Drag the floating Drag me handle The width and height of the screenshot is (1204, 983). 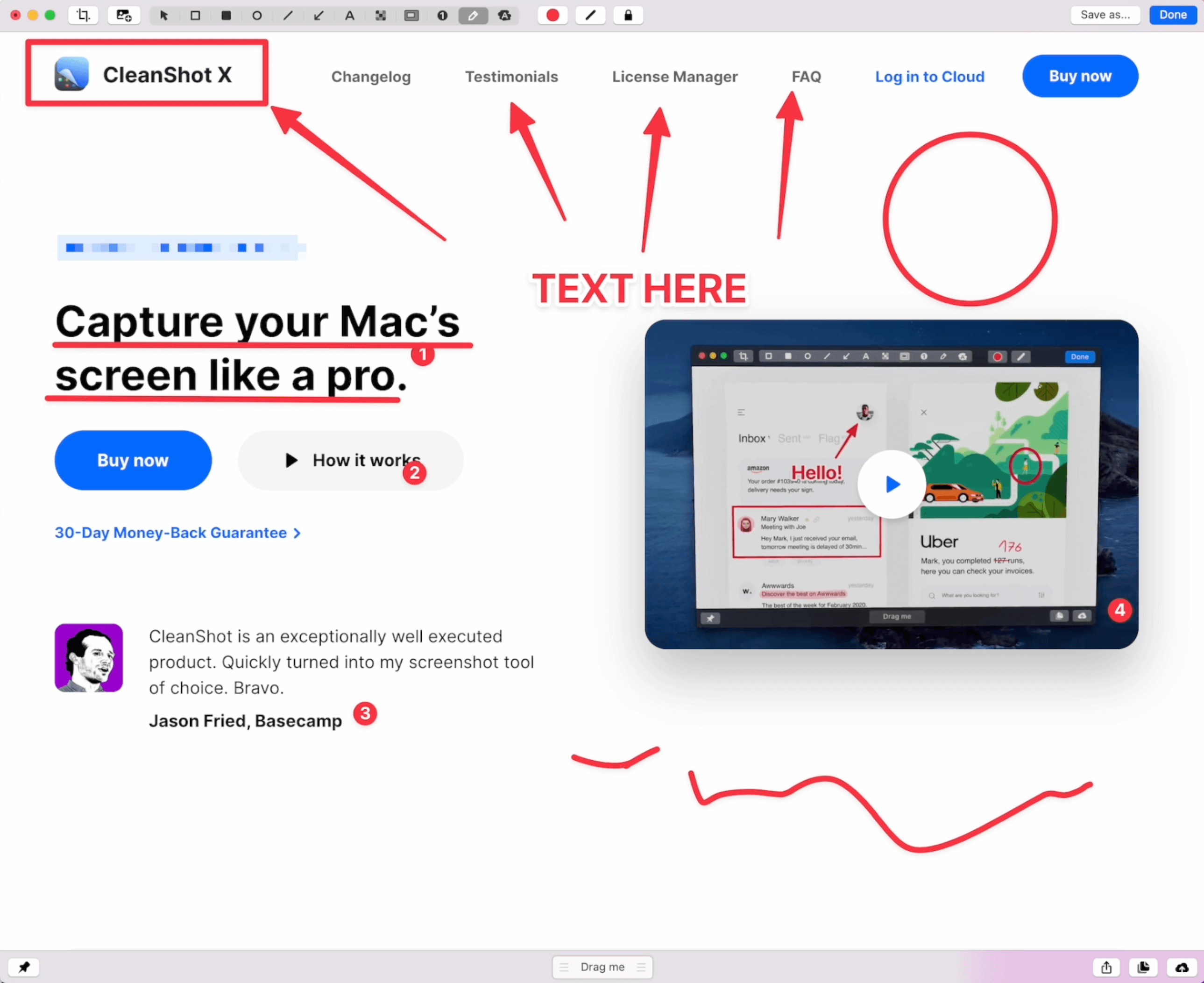pyautogui.click(x=602, y=966)
